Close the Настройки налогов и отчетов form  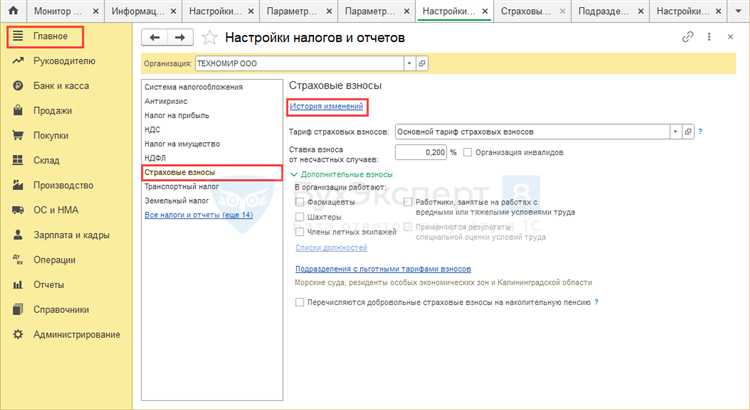pos(730,37)
